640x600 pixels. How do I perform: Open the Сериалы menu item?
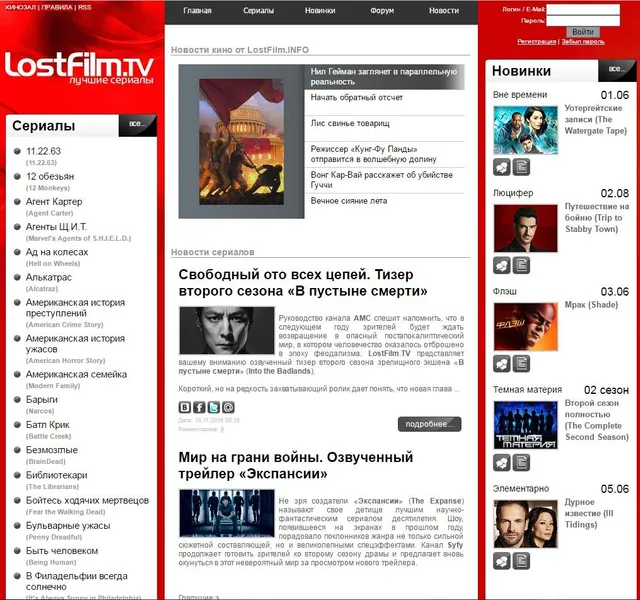coord(258,11)
